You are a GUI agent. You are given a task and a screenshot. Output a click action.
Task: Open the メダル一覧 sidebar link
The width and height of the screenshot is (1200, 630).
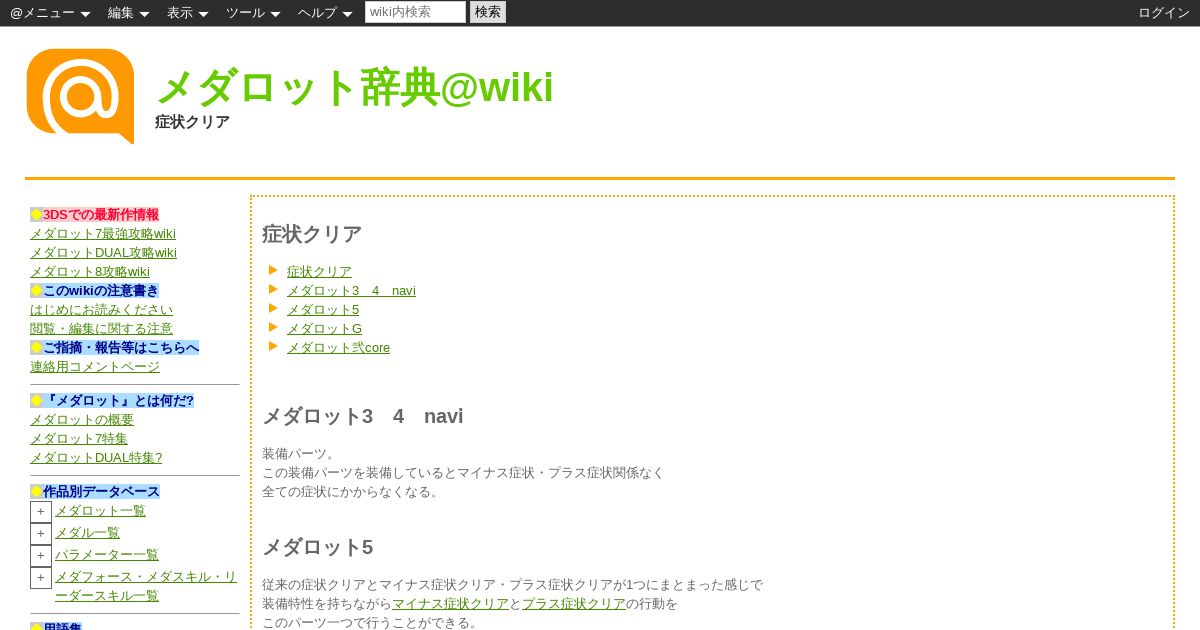point(87,533)
